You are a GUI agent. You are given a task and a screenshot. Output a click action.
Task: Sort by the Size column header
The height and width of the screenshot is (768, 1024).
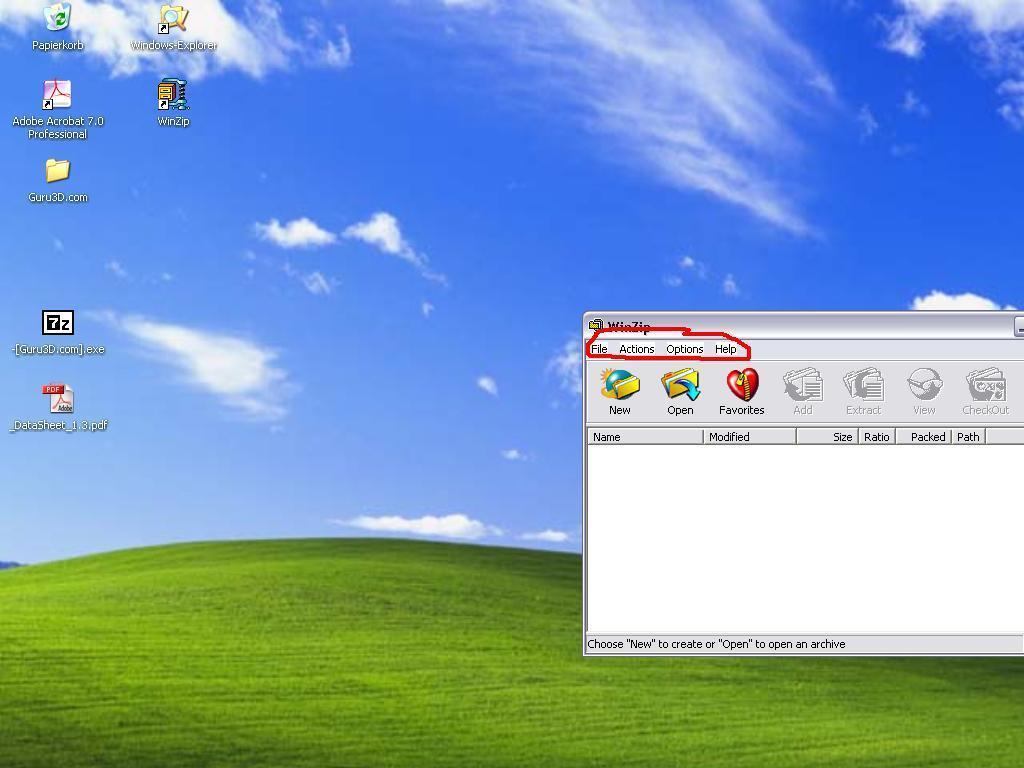pos(827,437)
